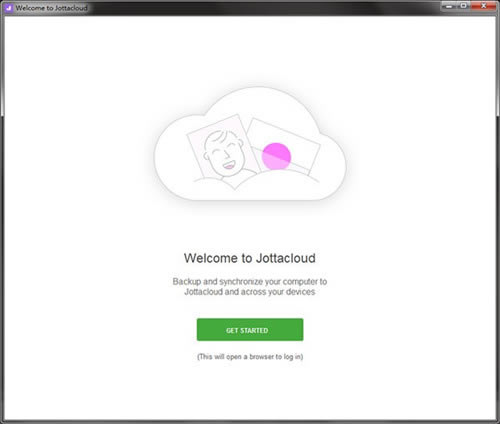Maximize the Welcome to Jottacloud window
The image size is (500, 424).
tap(464, 6)
